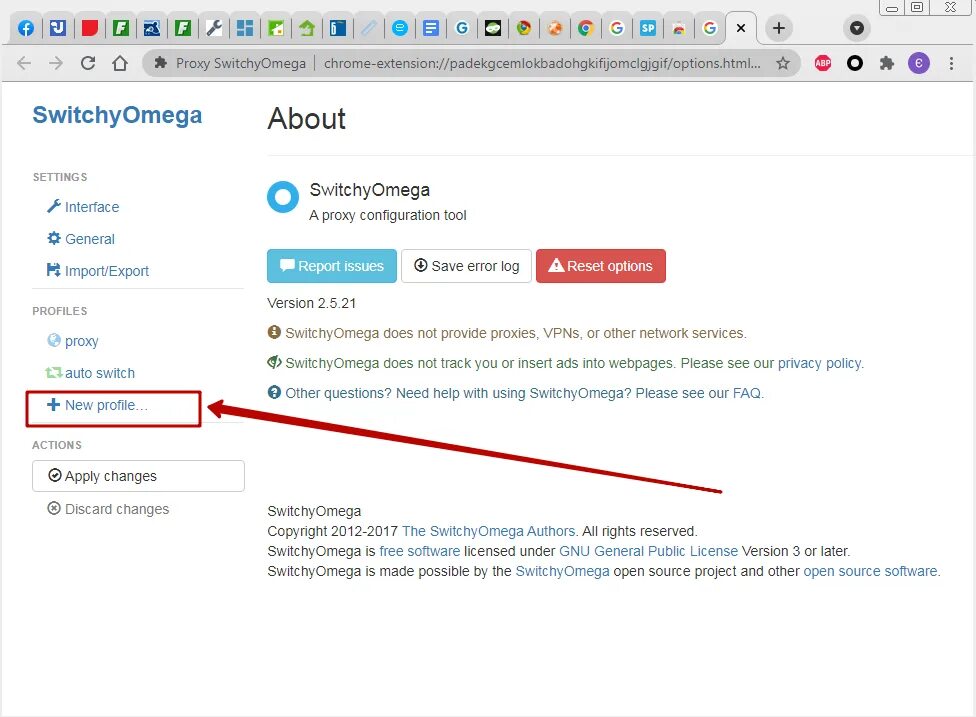
Task: Click the About page heading
Action: [307, 118]
